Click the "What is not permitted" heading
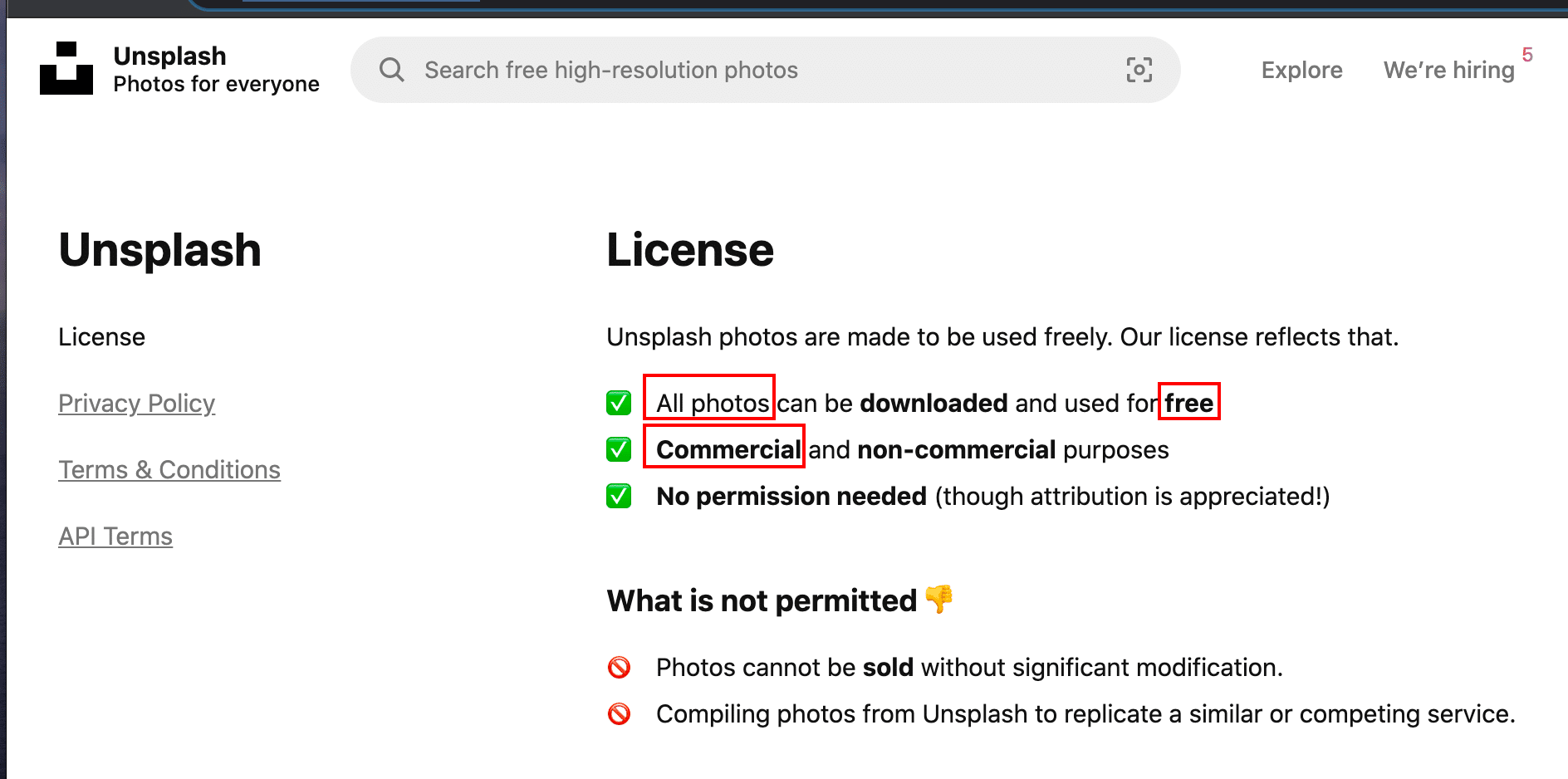 (762, 600)
